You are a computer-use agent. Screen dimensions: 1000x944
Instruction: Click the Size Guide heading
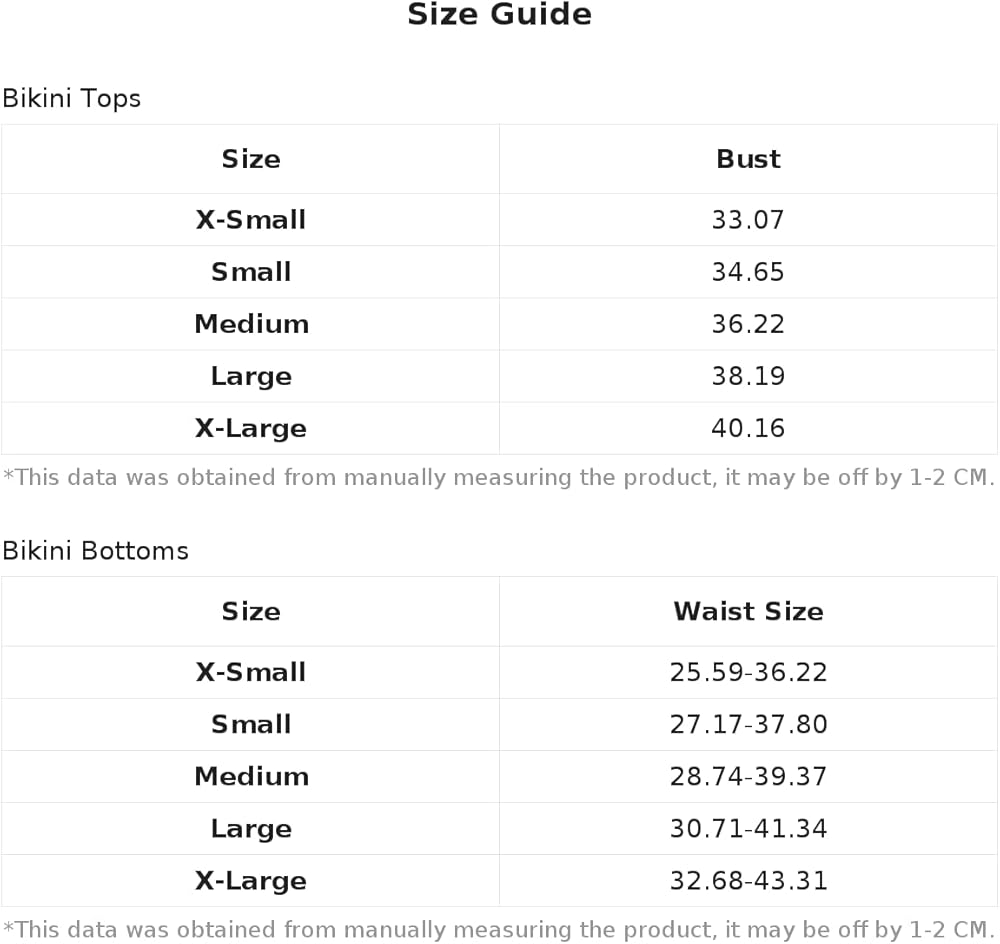click(499, 14)
